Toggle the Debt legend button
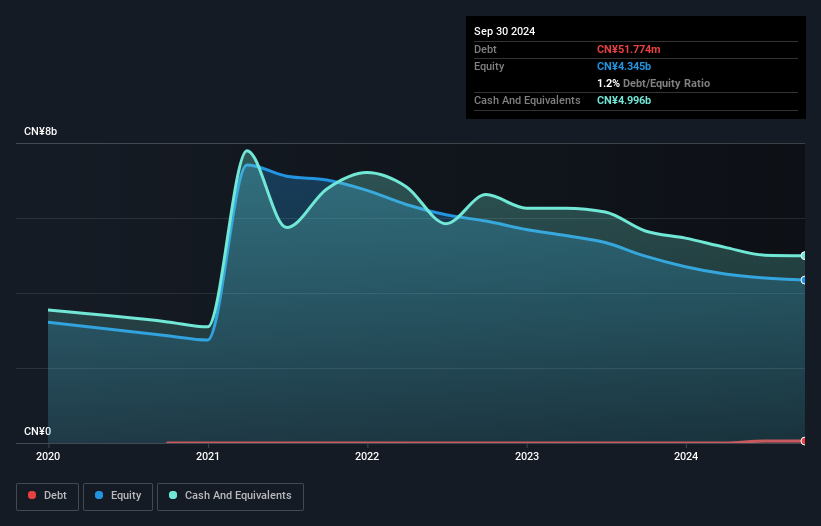The height and width of the screenshot is (526, 821). pos(48,496)
